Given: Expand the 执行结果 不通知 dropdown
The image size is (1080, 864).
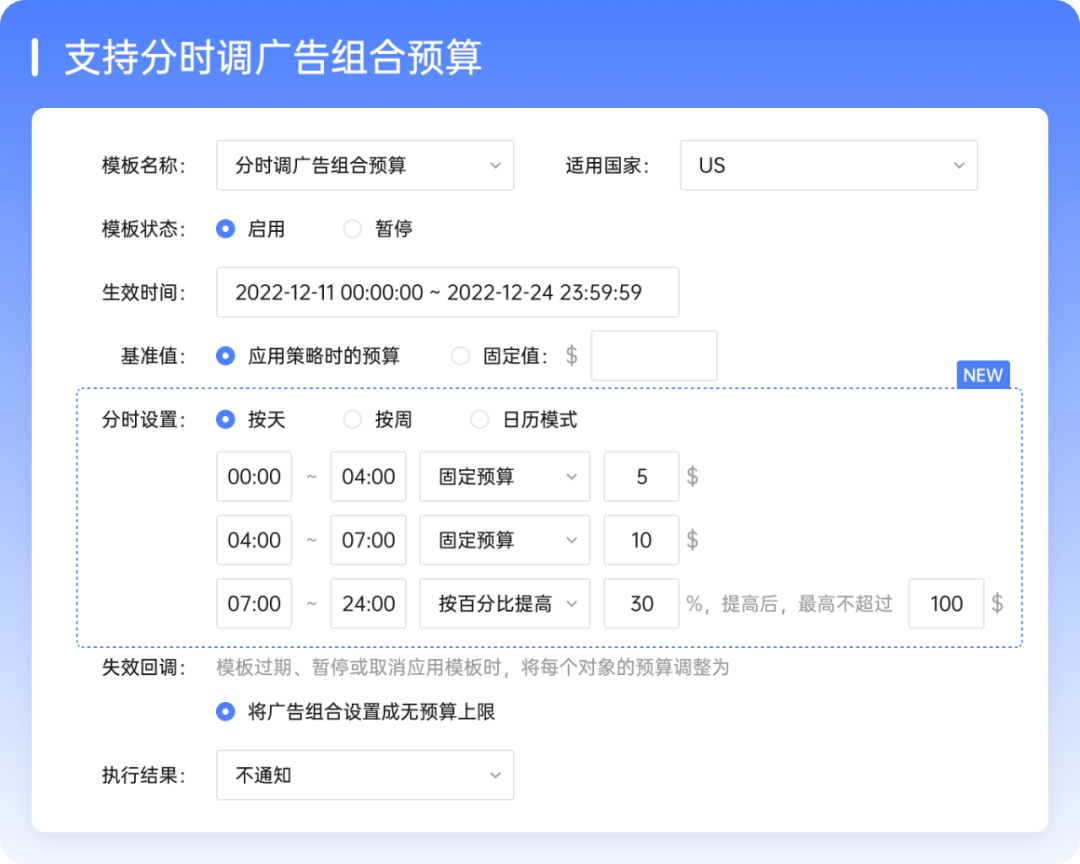Looking at the screenshot, I should [x=364, y=775].
